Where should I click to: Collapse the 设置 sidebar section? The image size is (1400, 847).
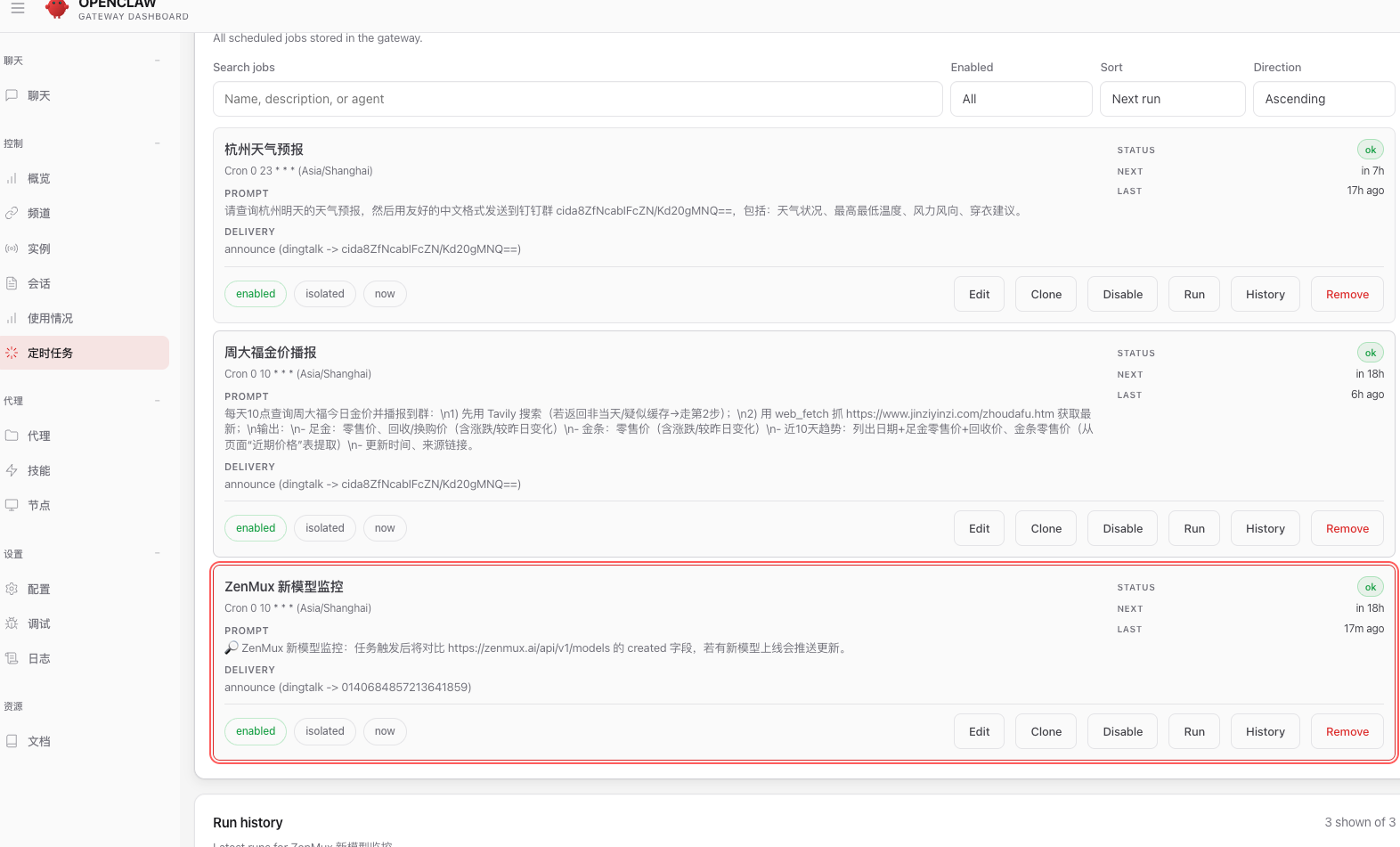158,554
